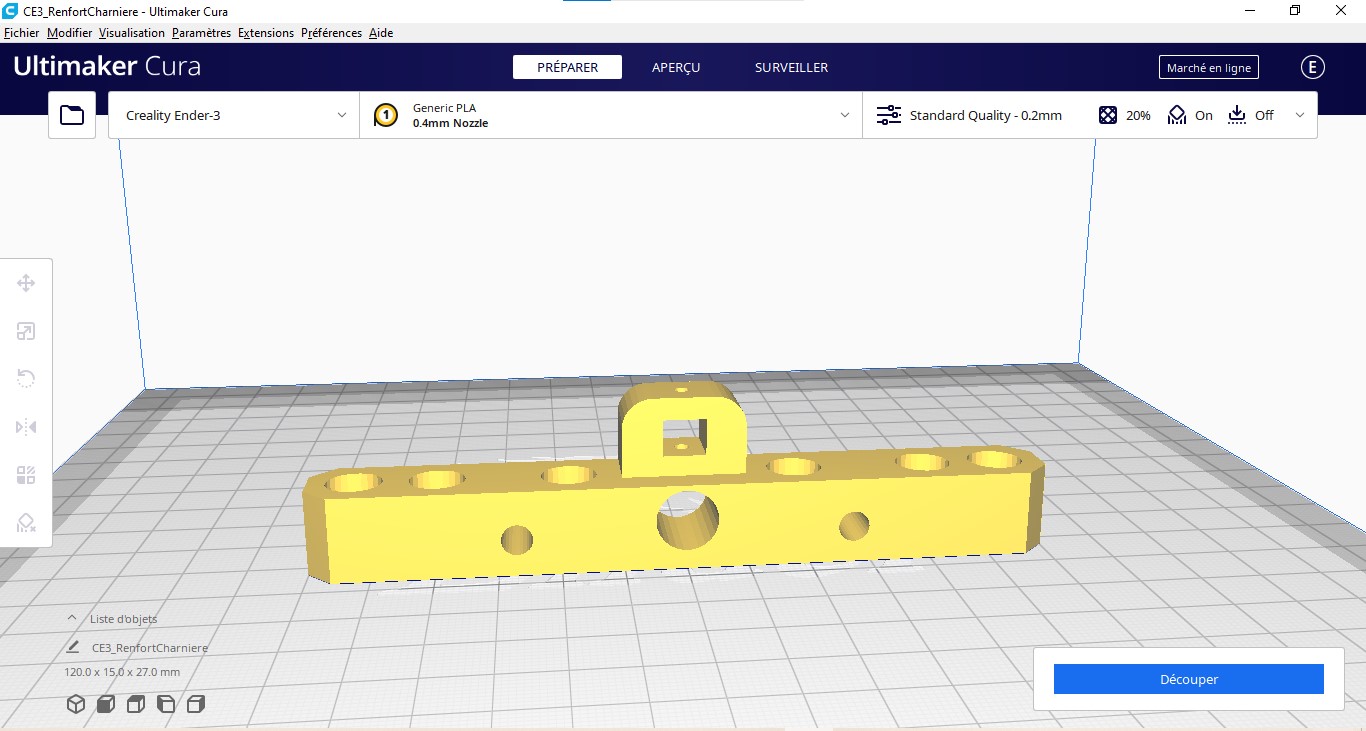Switch to the APERÇU tab

(x=676, y=67)
